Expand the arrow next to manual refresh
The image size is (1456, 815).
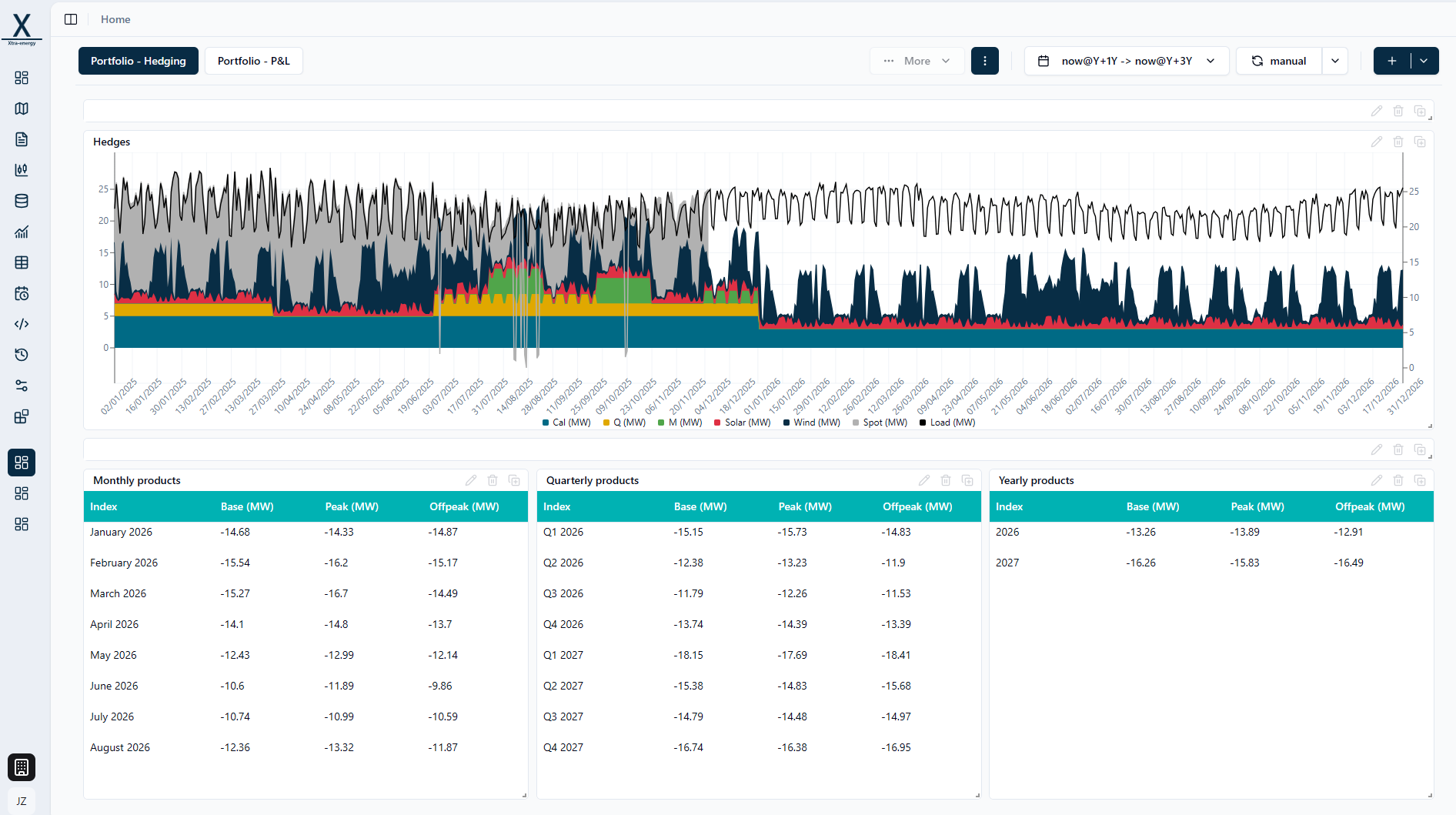pos(1335,61)
